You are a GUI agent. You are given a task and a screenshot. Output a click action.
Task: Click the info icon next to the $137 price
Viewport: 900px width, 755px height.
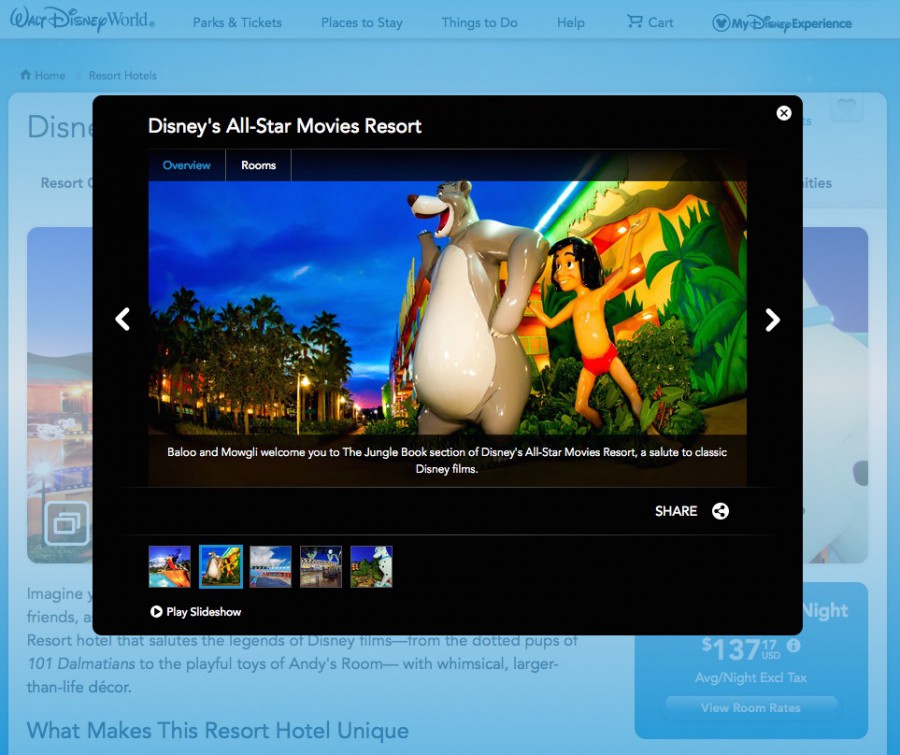pos(794,645)
